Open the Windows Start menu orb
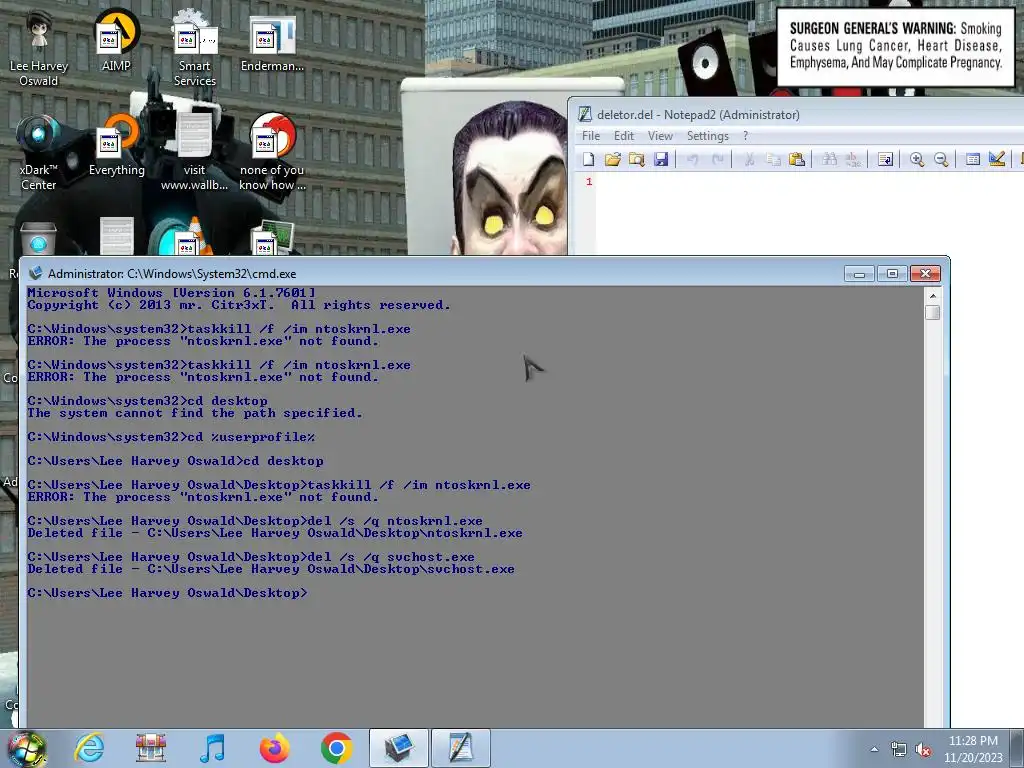 click(x=26, y=748)
